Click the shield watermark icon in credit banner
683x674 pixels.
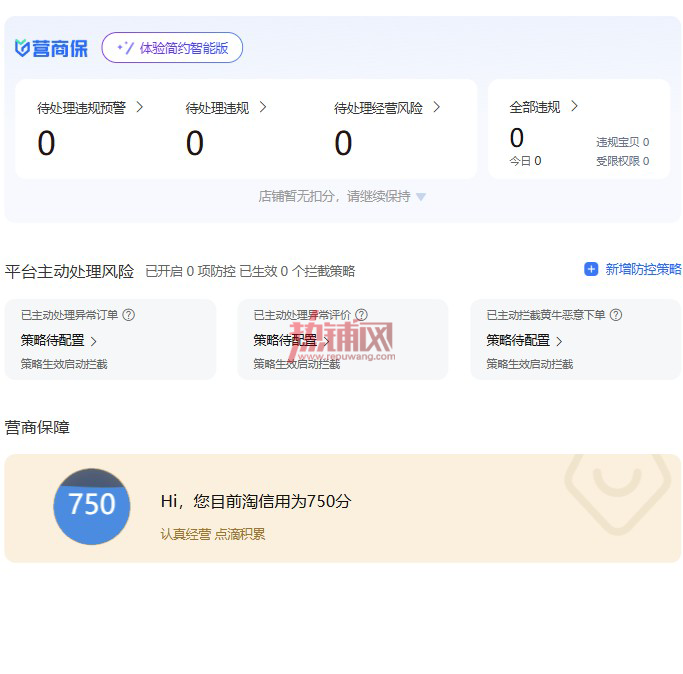click(x=617, y=494)
